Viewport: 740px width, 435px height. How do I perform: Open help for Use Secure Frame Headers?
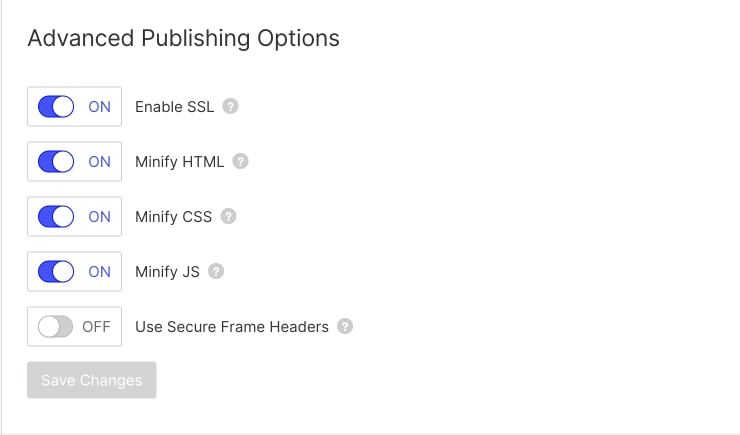click(345, 326)
